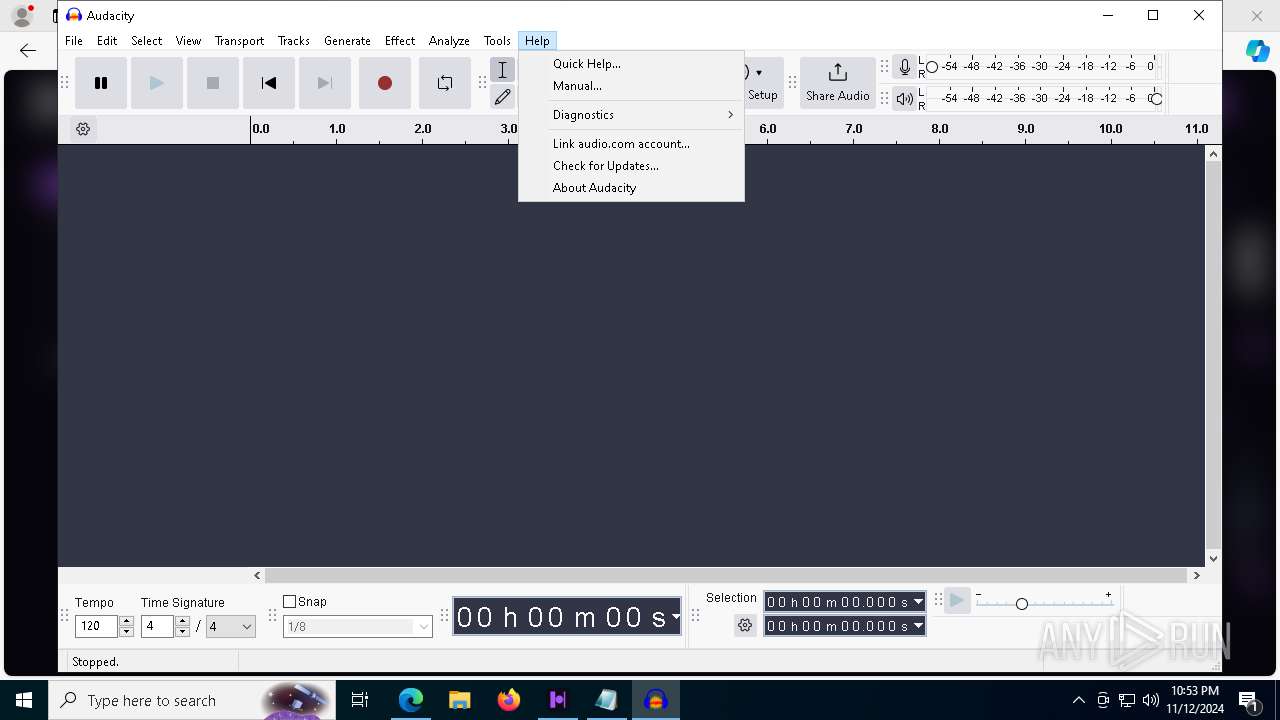
Task: Click horizontal scrollbar left arrow
Action: [x=257, y=576]
